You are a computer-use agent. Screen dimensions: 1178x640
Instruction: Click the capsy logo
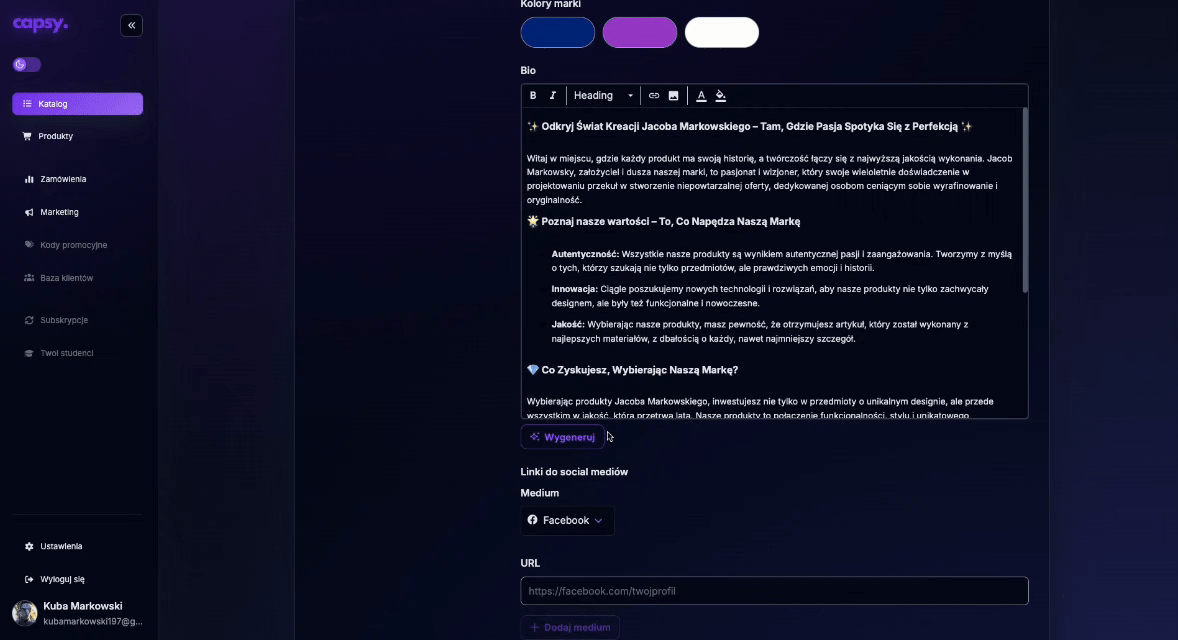(41, 25)
